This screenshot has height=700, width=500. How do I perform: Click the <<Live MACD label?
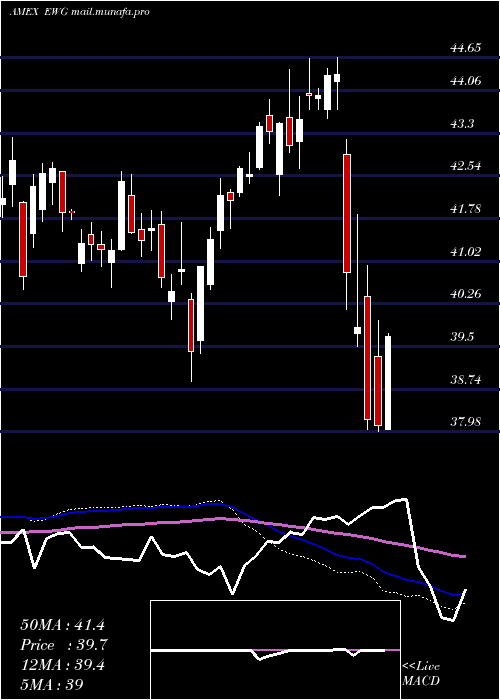421,673
